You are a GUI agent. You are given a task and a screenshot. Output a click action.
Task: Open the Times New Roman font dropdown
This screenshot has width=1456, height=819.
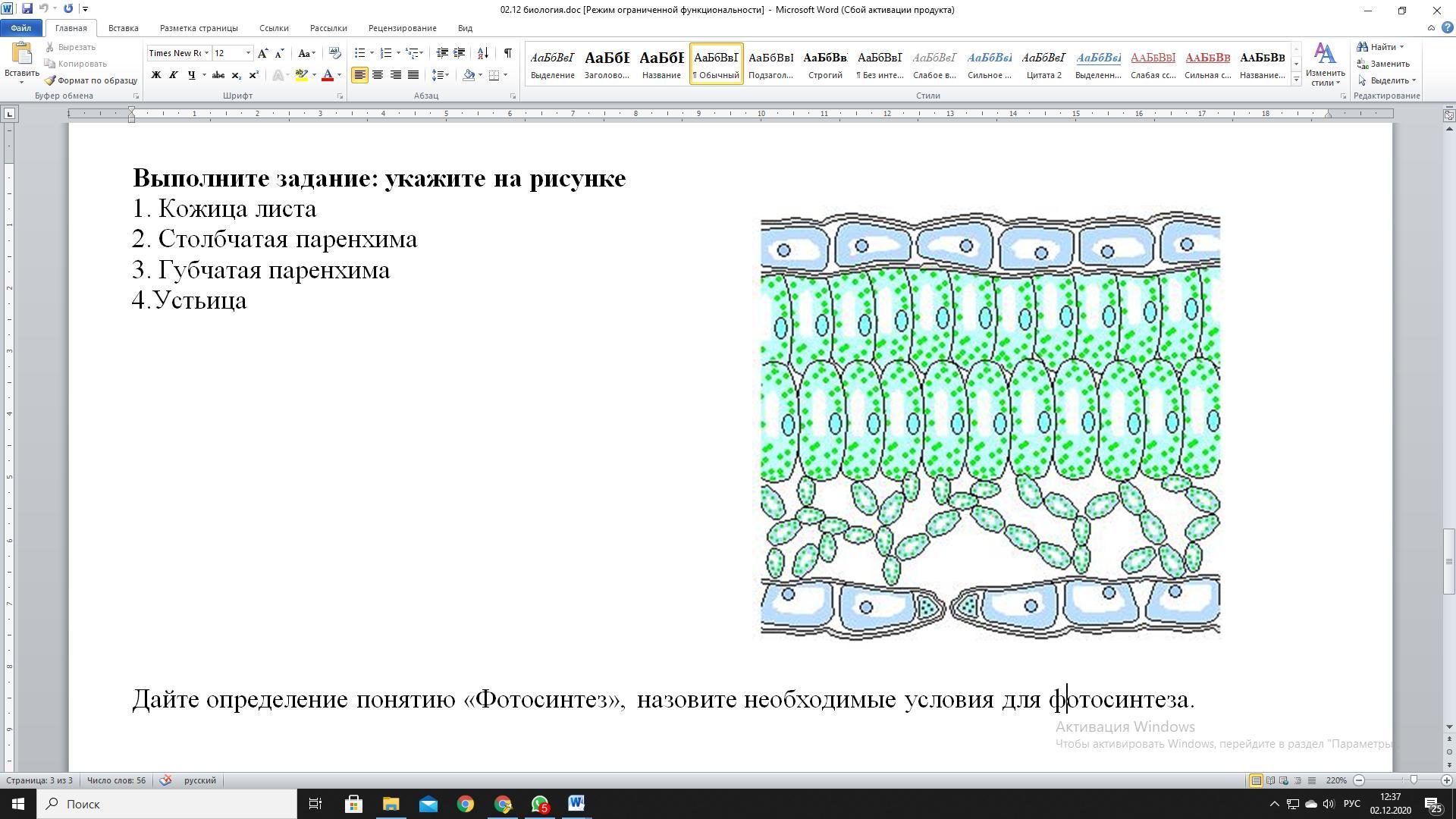click(x=206, y=53)
